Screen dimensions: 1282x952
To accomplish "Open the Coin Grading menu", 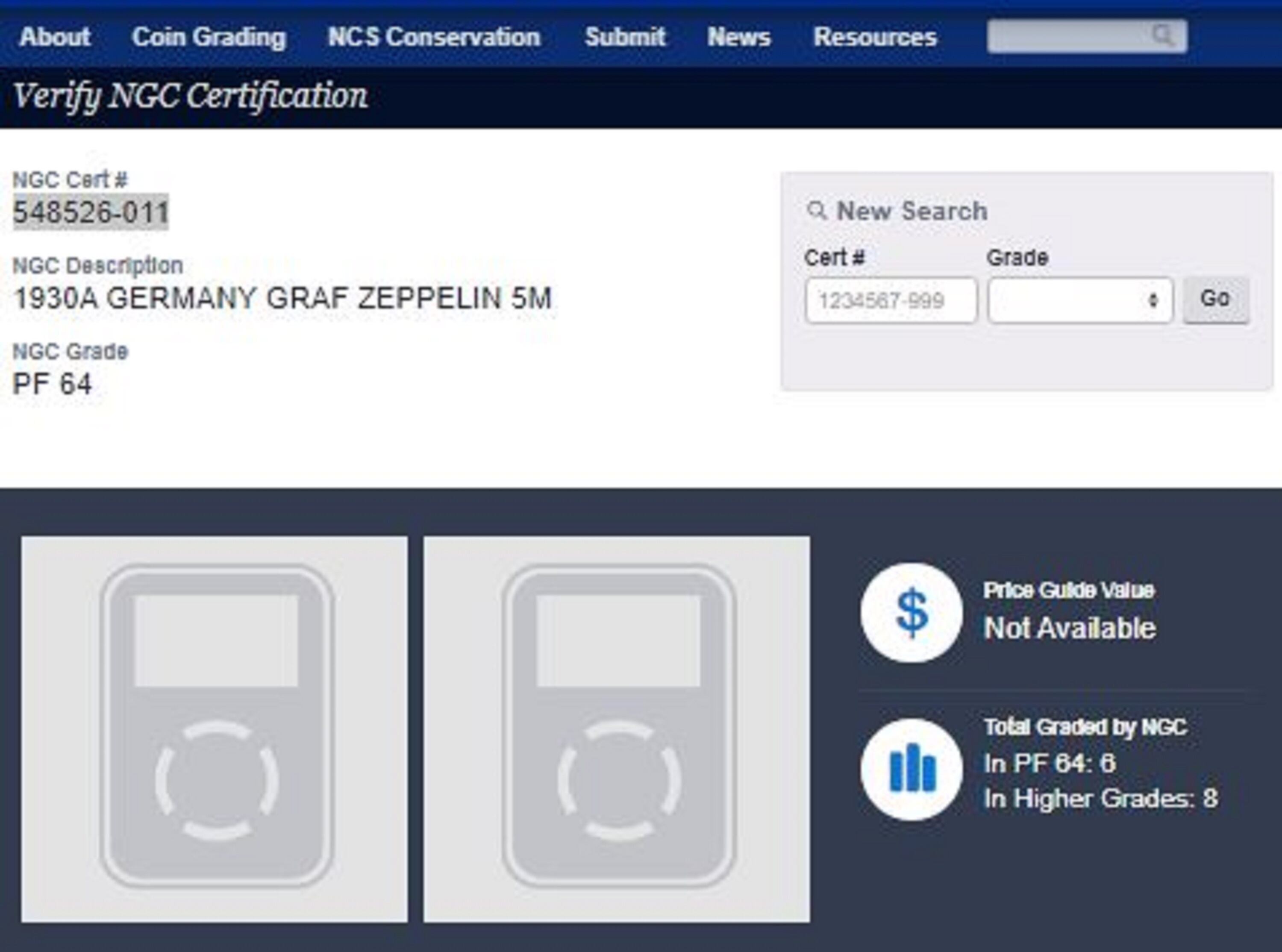I will point(209,37).
